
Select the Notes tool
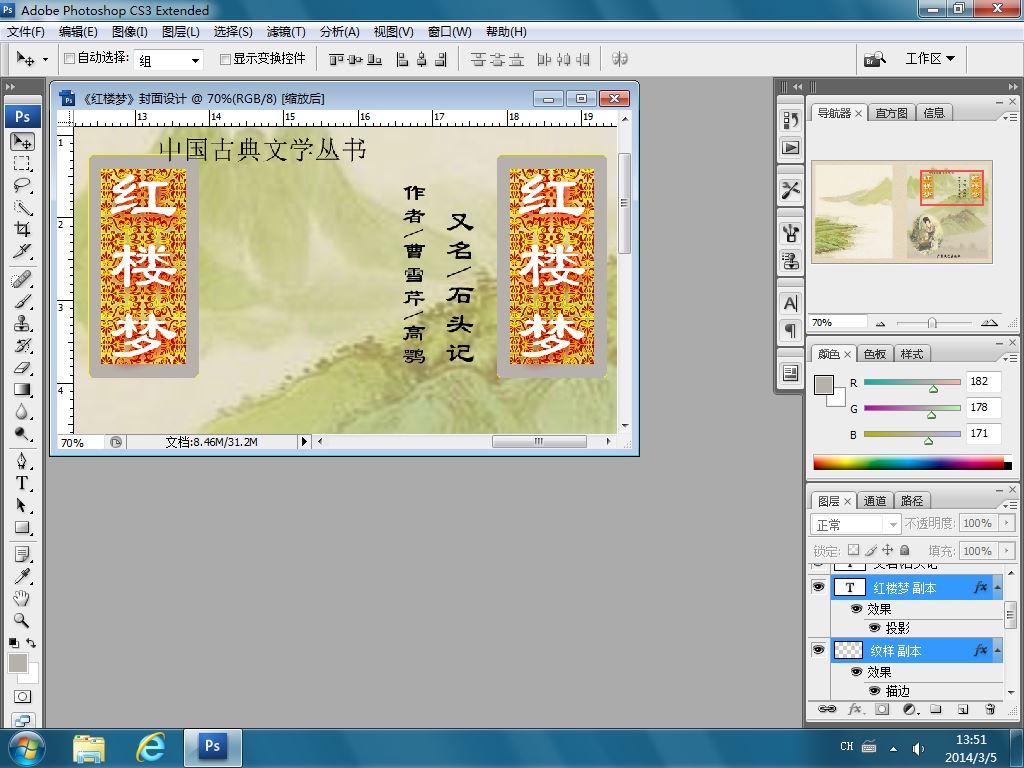(22, 555)
